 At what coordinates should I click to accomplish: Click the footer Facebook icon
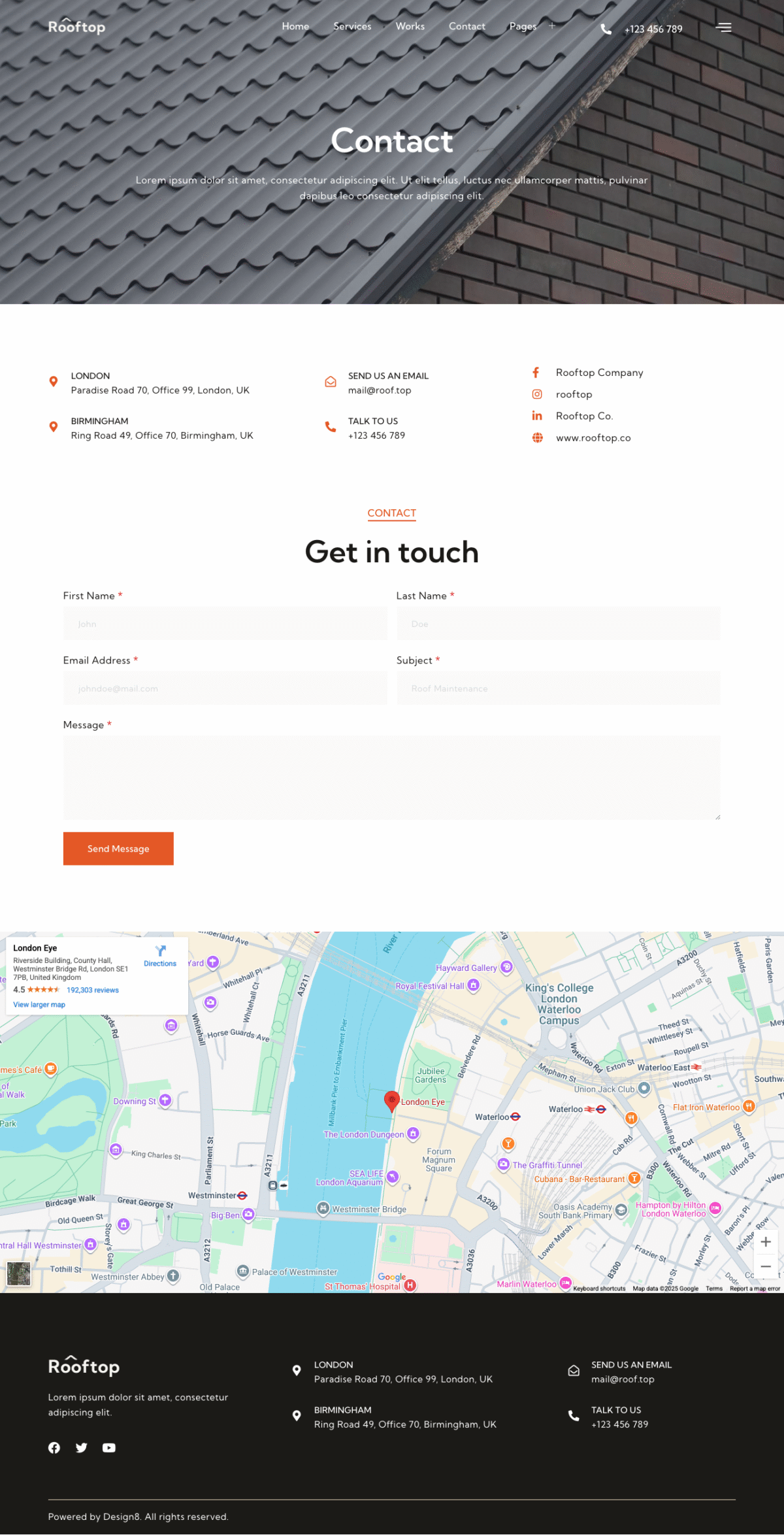[x=54, y=1448]
